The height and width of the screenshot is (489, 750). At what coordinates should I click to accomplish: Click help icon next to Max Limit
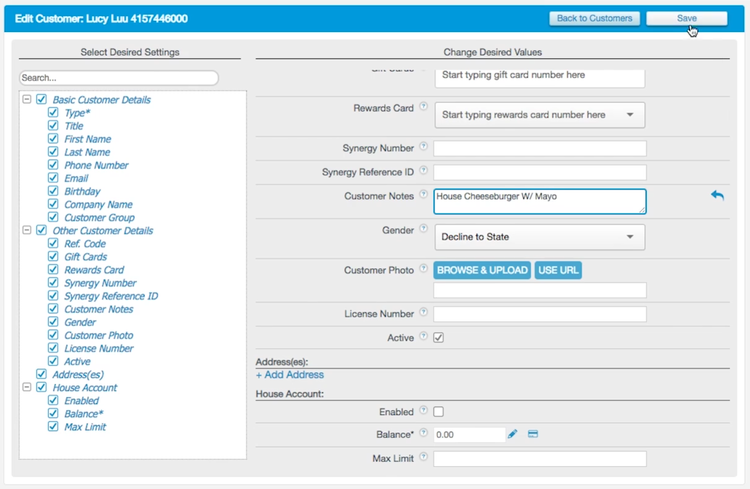[424, 457]
